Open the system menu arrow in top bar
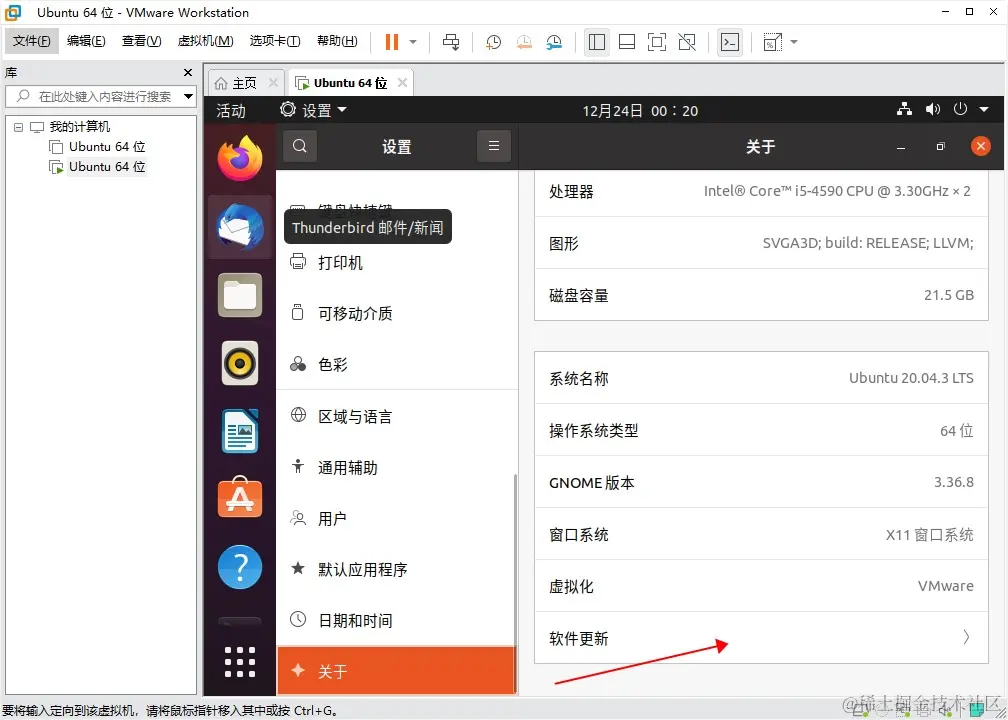Image resolution: width=1008 pixels, height=720 pixels. click(984, 110)
